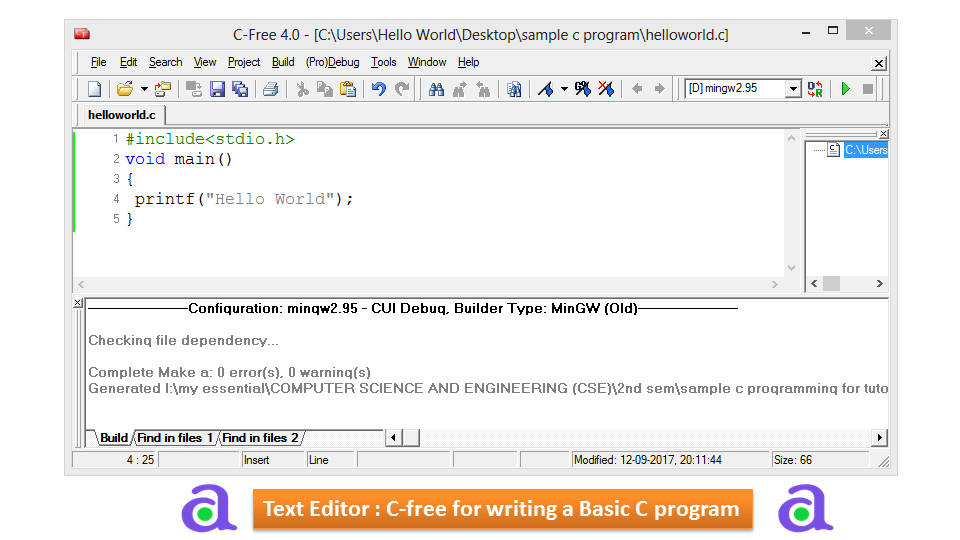Open the Edit menu

[128, 62]
